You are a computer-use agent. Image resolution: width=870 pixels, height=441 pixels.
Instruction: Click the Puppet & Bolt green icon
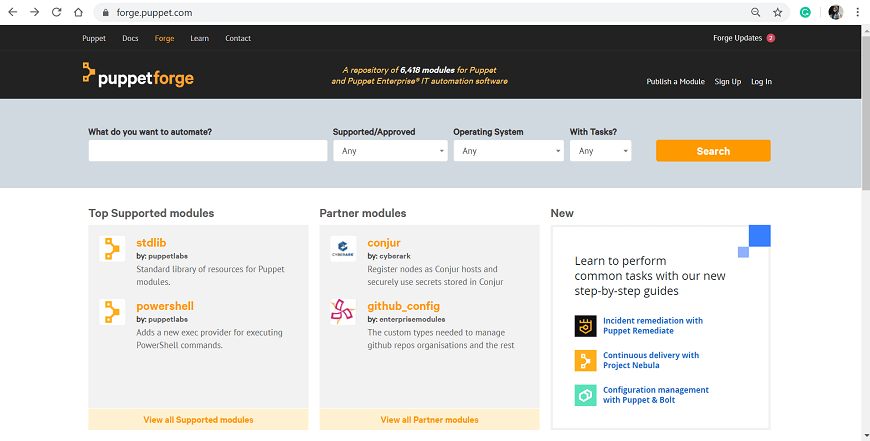click(585, 396)
